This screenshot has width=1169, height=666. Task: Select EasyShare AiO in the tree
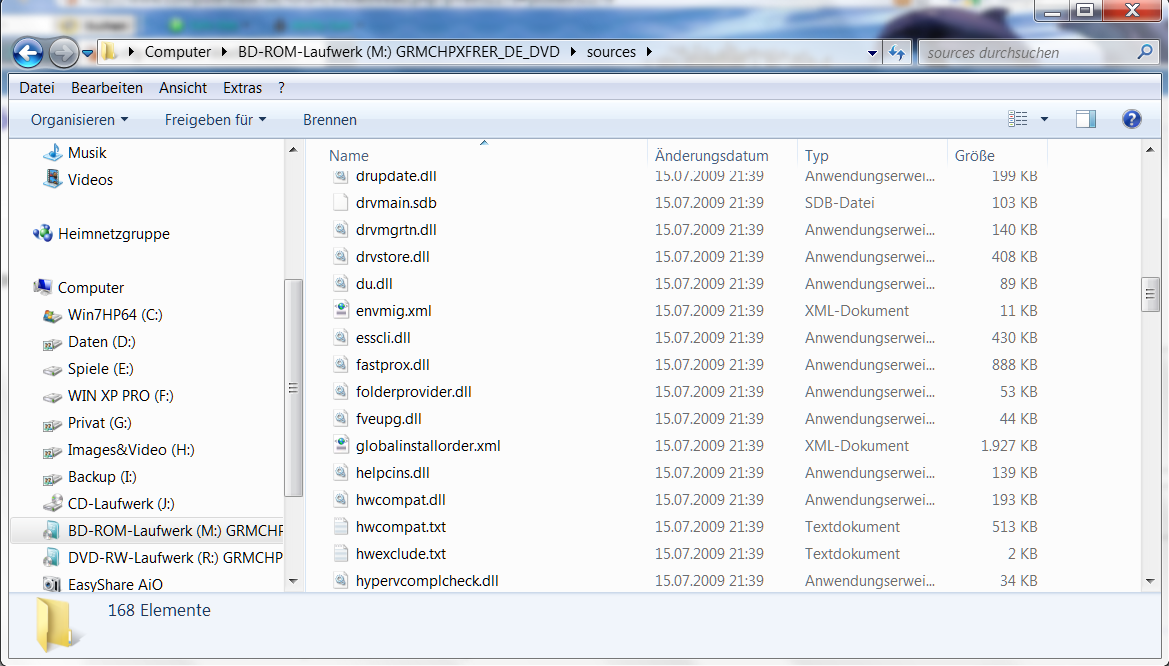115,584
